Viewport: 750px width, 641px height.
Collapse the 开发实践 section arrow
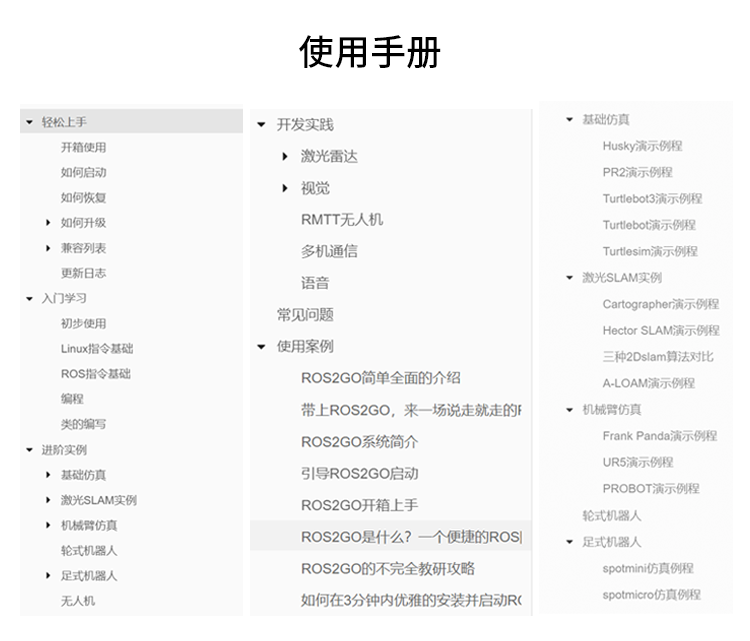coord(261,125)
